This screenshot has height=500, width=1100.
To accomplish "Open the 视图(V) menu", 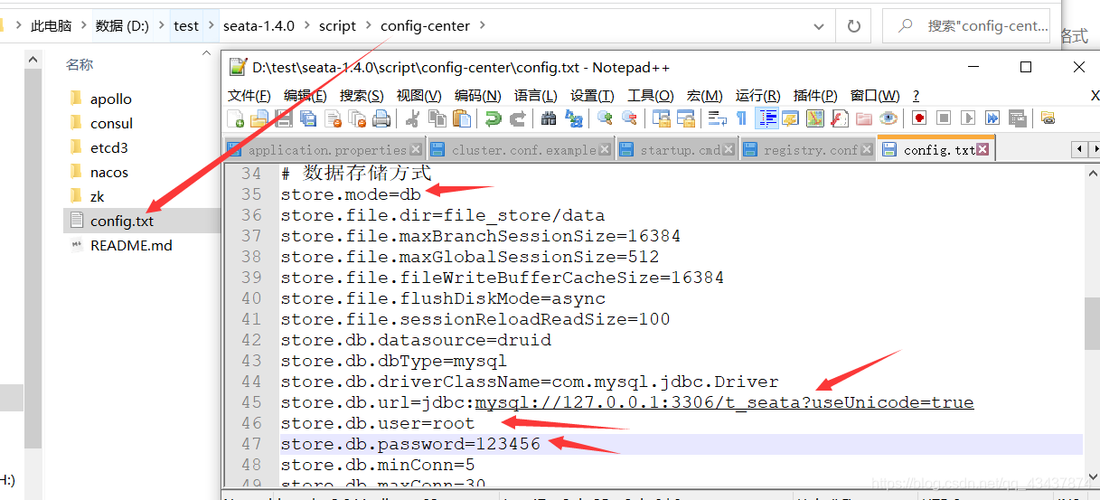I will (x=419, y=95).
